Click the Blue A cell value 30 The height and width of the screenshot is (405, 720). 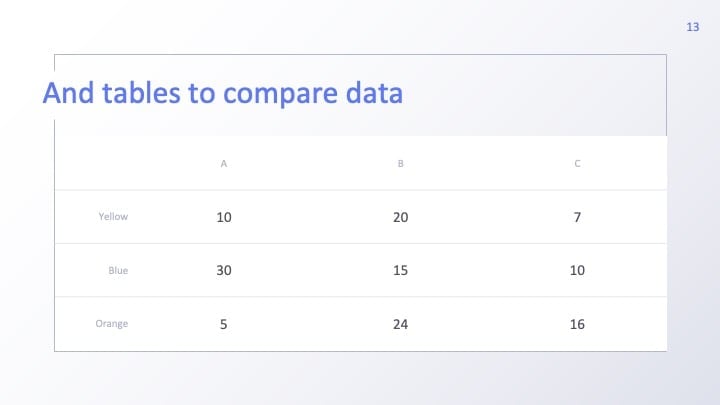coord(224,270)
